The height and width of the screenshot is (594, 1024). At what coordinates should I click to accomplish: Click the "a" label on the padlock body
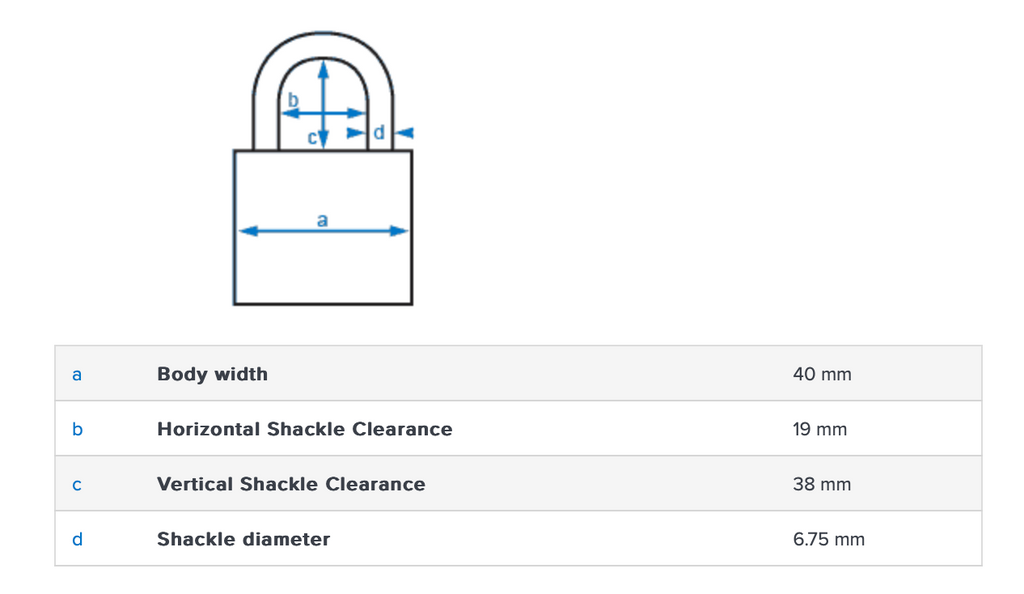coord(322,219)
